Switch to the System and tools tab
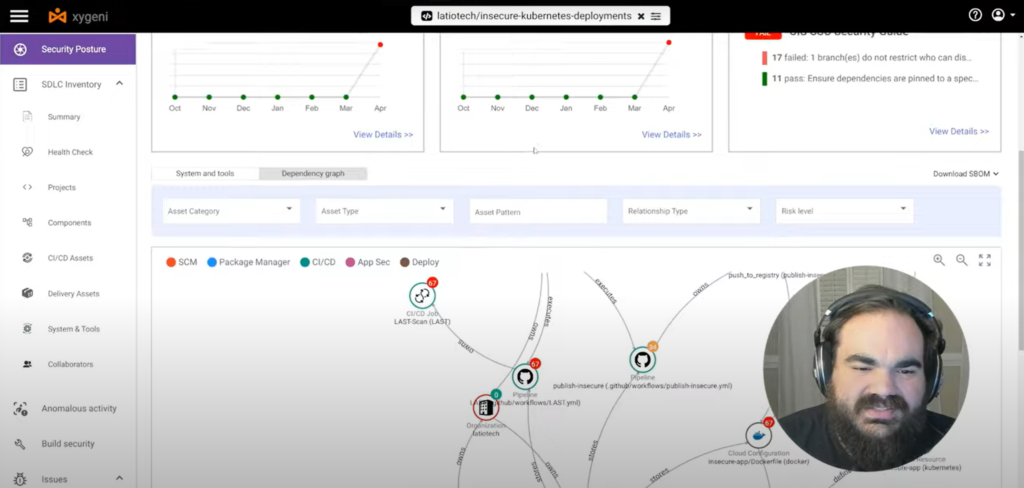 point(205,174)
